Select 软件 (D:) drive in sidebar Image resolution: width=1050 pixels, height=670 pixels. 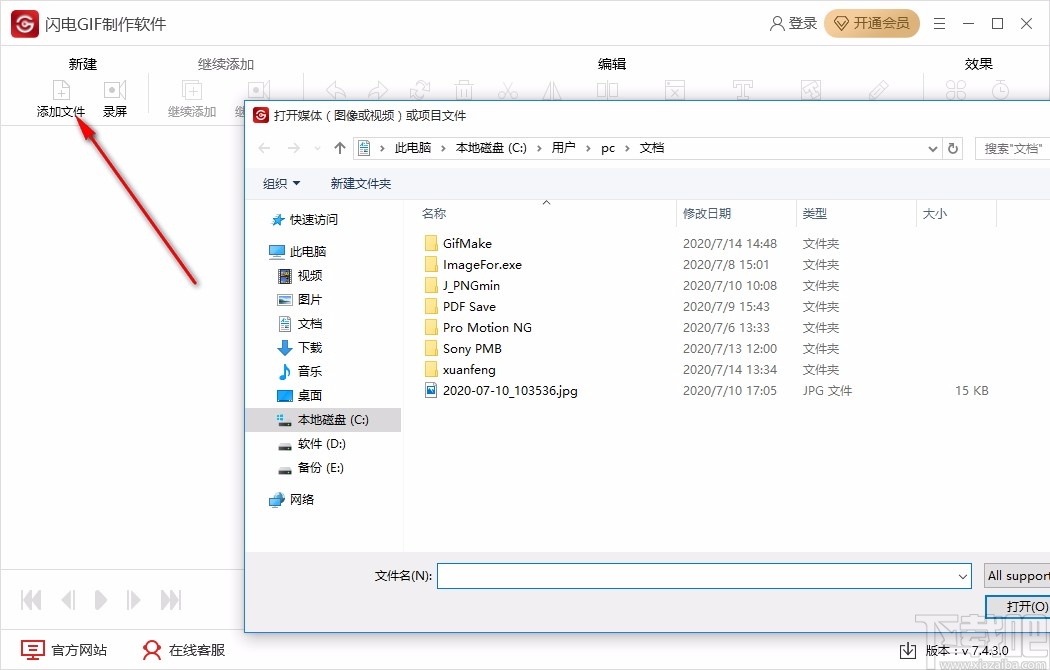click(x=313, y=444)
